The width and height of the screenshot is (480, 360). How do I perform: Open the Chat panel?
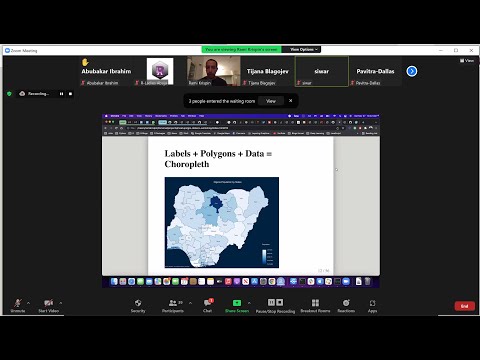point(208,306)
